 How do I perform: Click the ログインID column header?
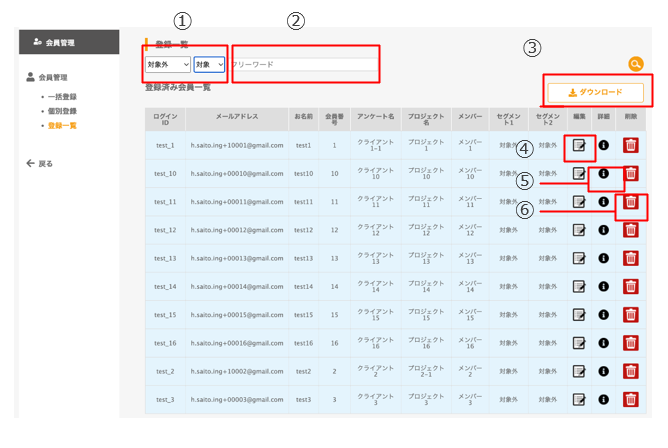(x=165, y=119)
